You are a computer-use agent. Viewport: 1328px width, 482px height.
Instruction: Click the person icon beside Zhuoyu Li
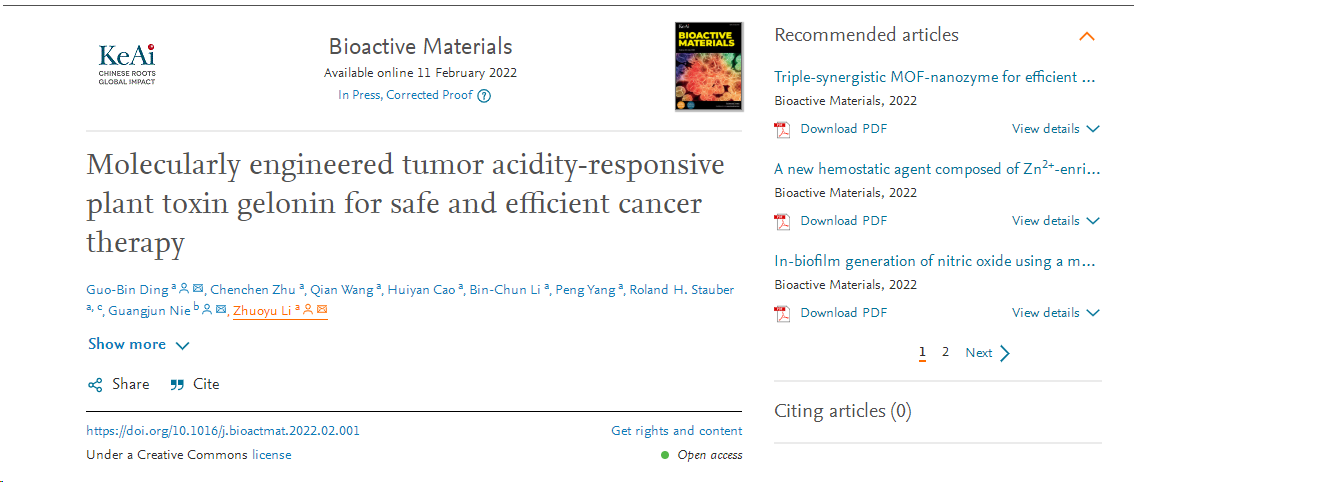tap(308, 311)
